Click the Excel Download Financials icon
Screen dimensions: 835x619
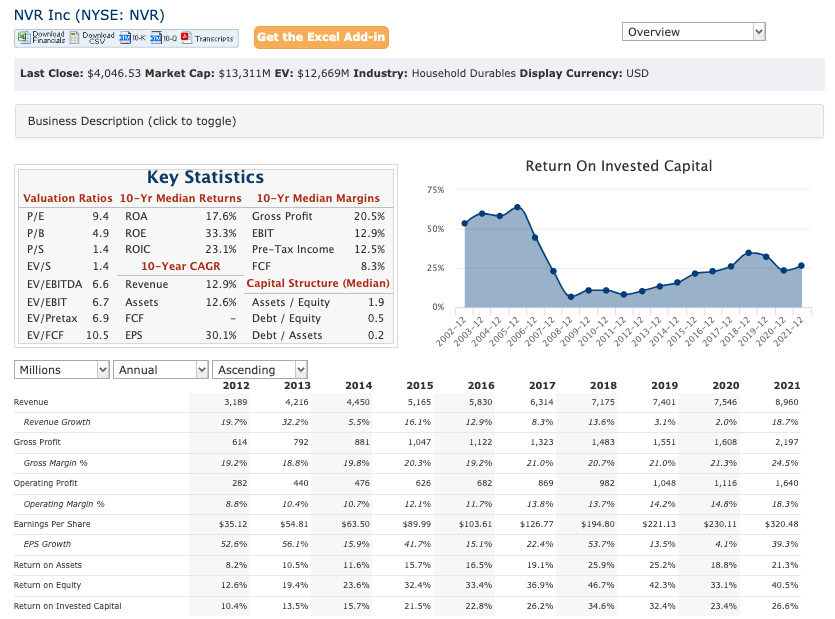pos(23,37)
